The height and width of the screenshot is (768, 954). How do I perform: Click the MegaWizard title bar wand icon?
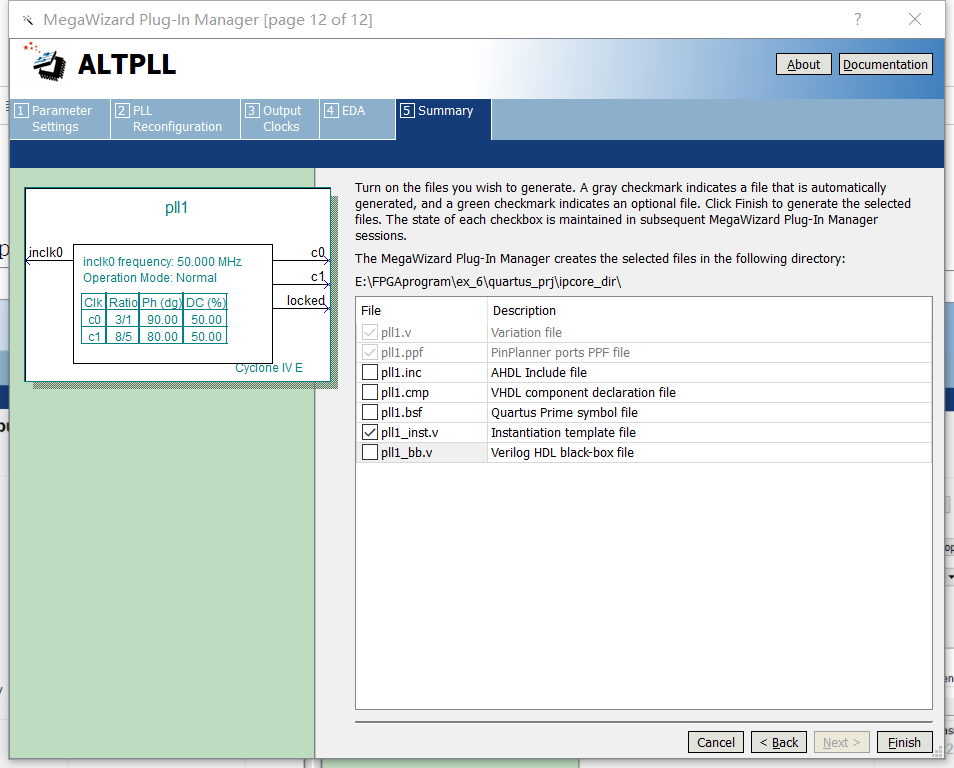(27, 20)
